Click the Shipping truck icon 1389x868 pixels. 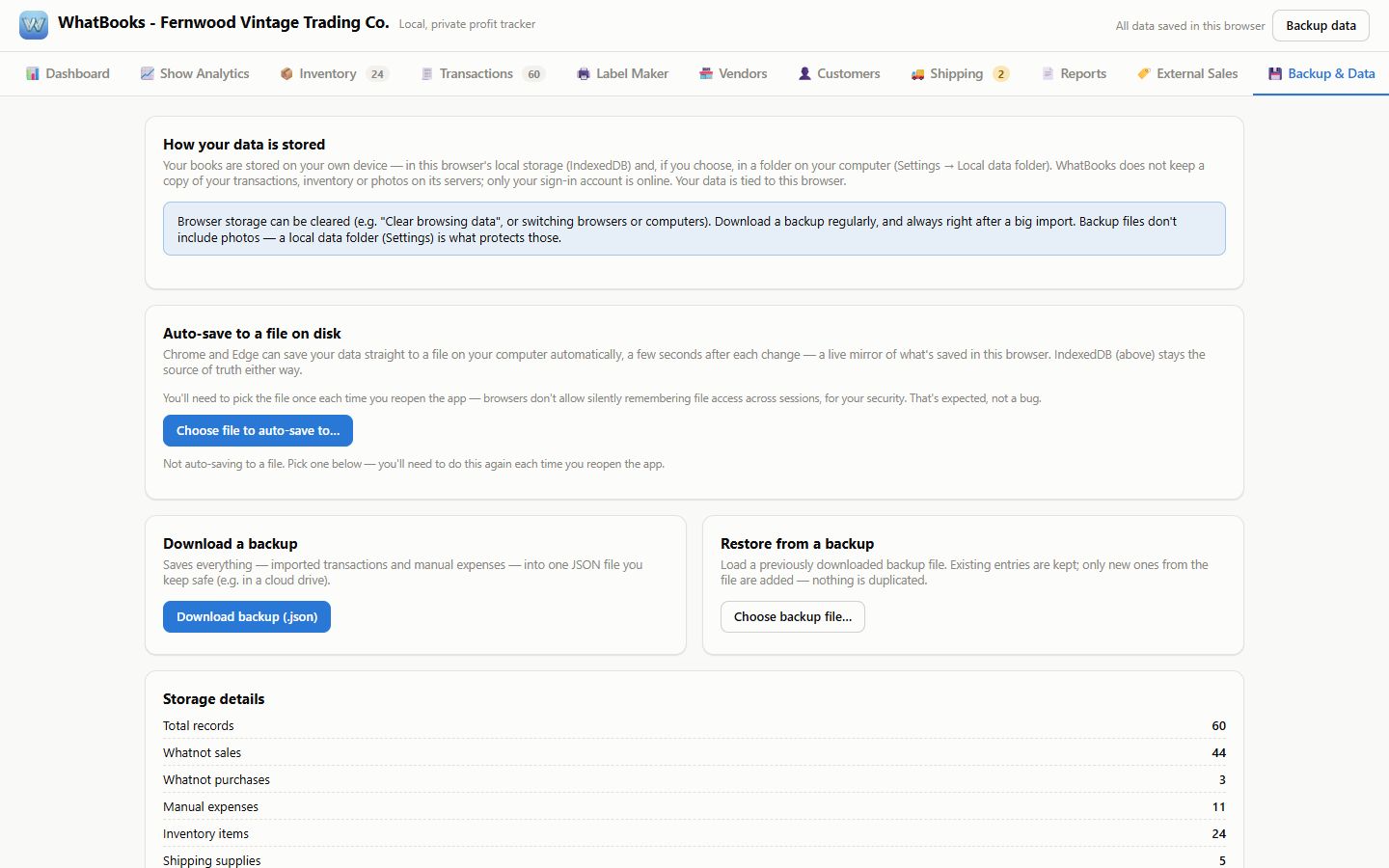click(x=917, y=73)
